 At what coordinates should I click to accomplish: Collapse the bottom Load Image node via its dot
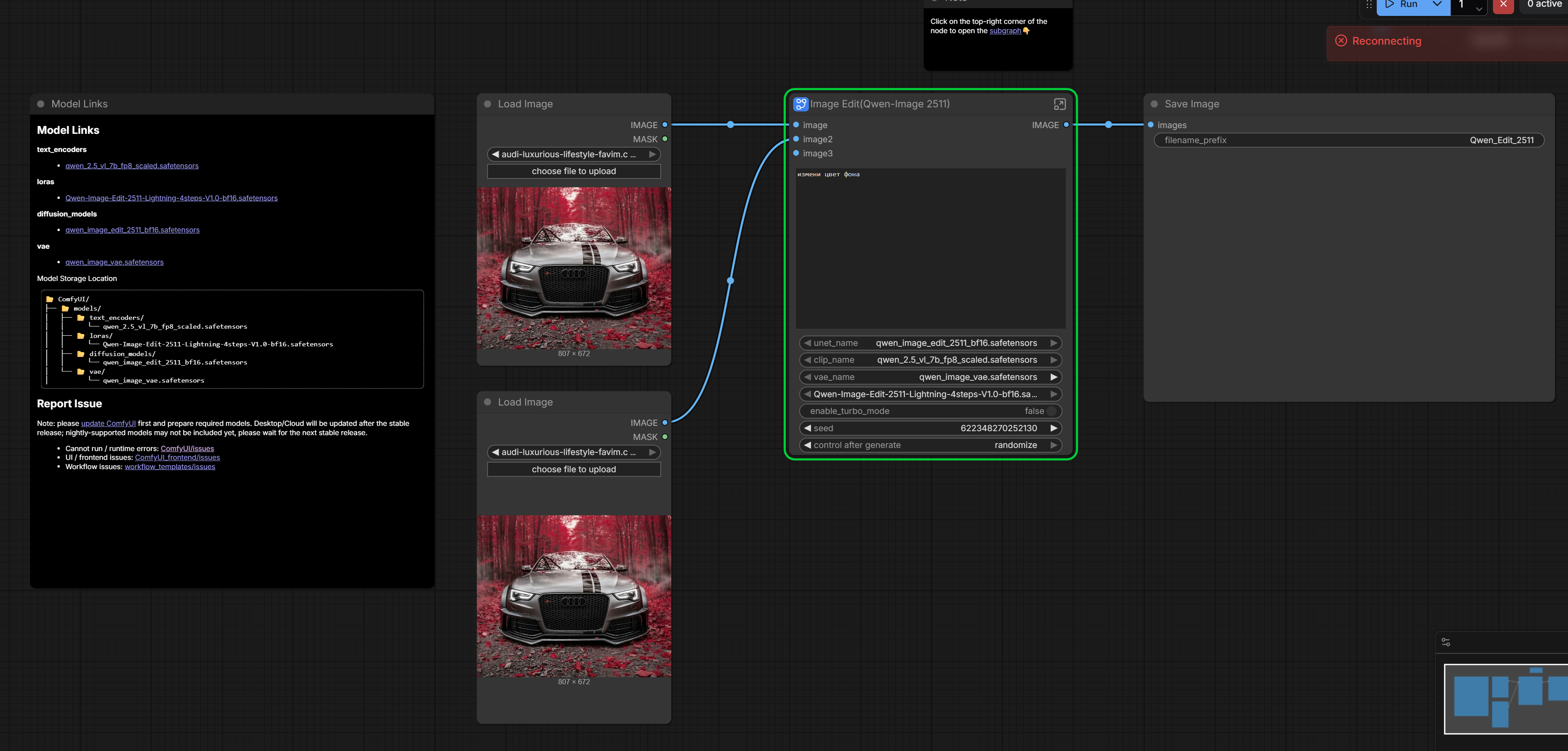point(488,402)
